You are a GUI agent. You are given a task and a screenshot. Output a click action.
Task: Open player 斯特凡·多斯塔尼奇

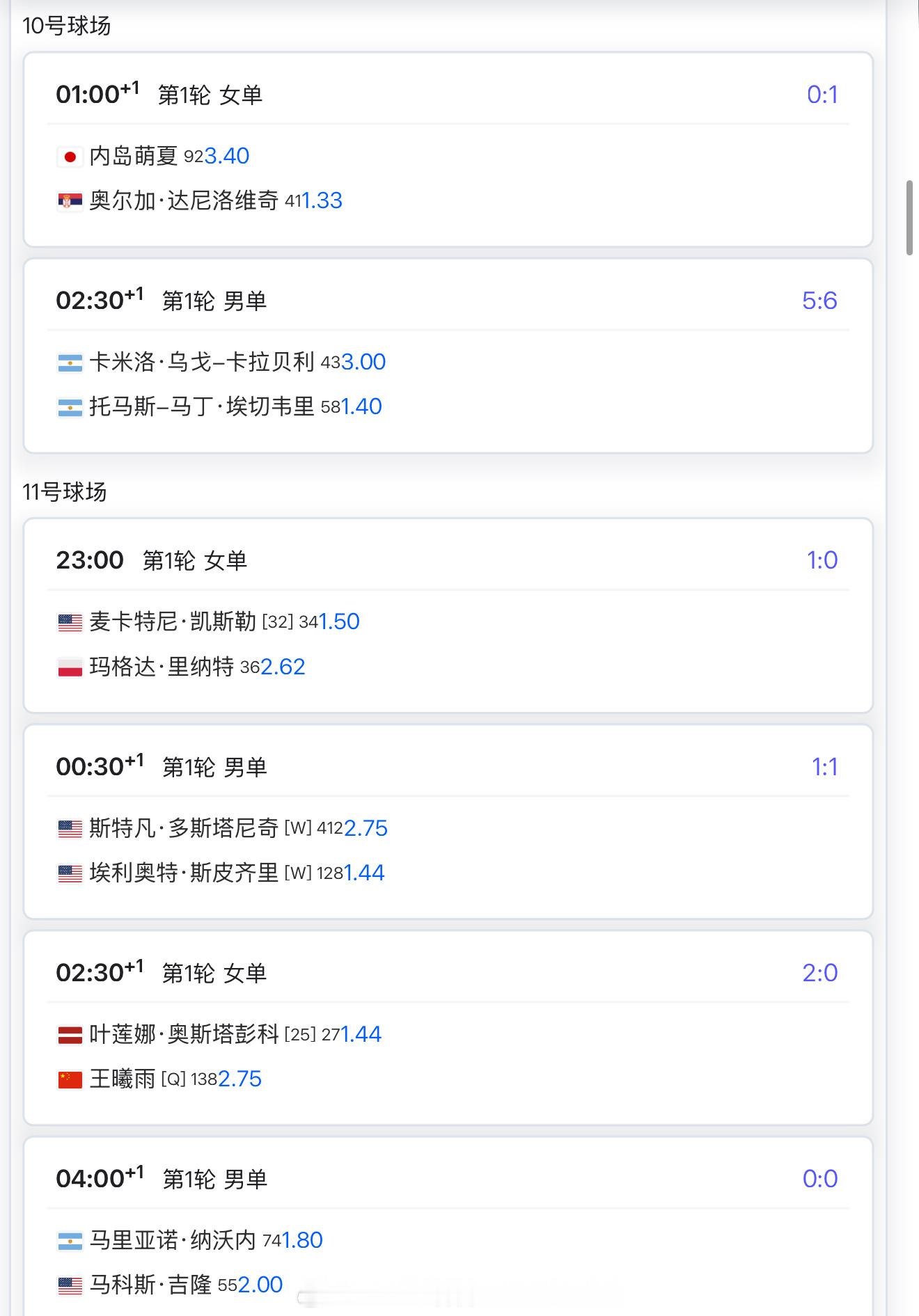tap(184, 828)
